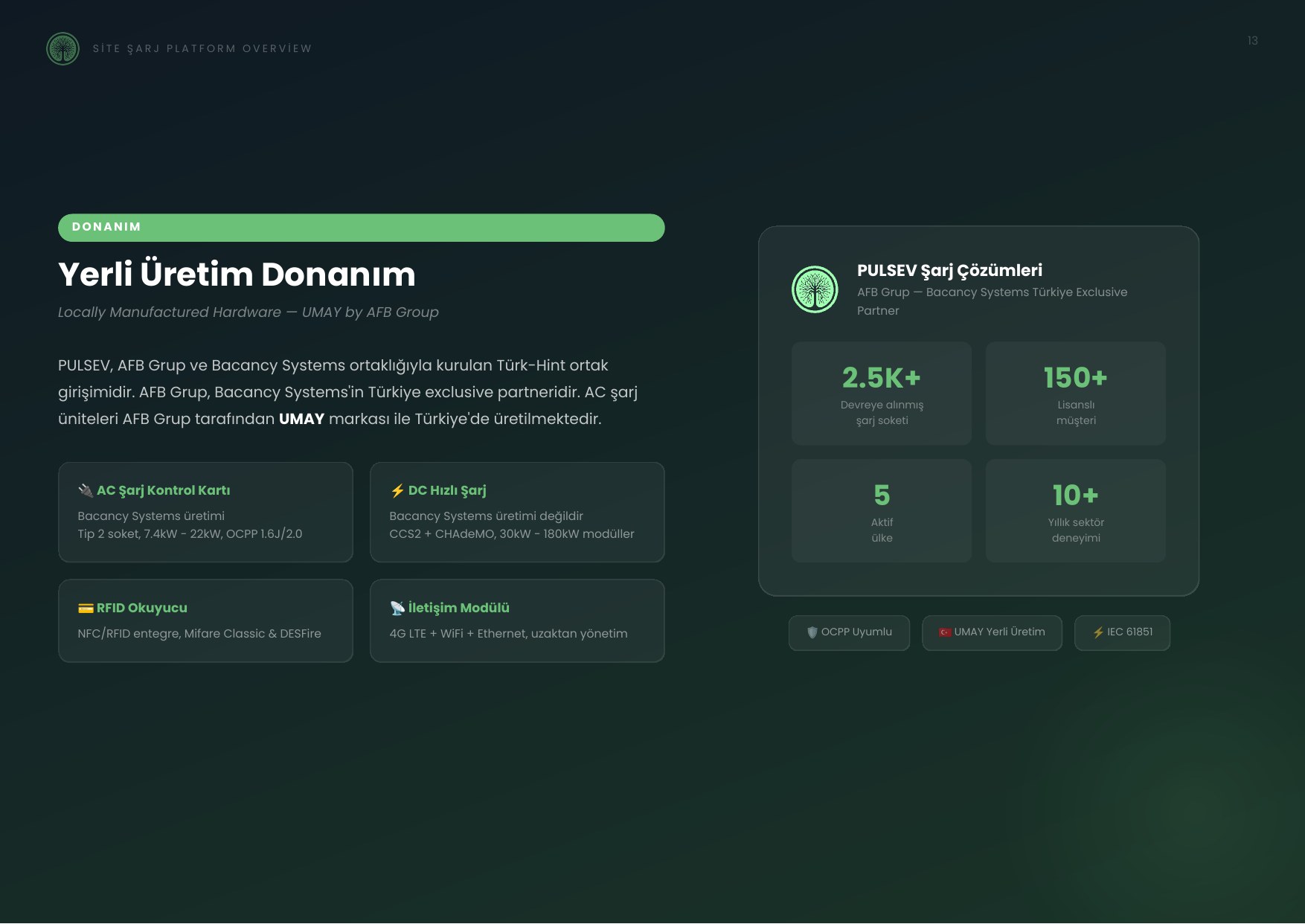Click the green DONANIM label bar
Screen dimensions: 1305x924
click(x=362, y=228)
